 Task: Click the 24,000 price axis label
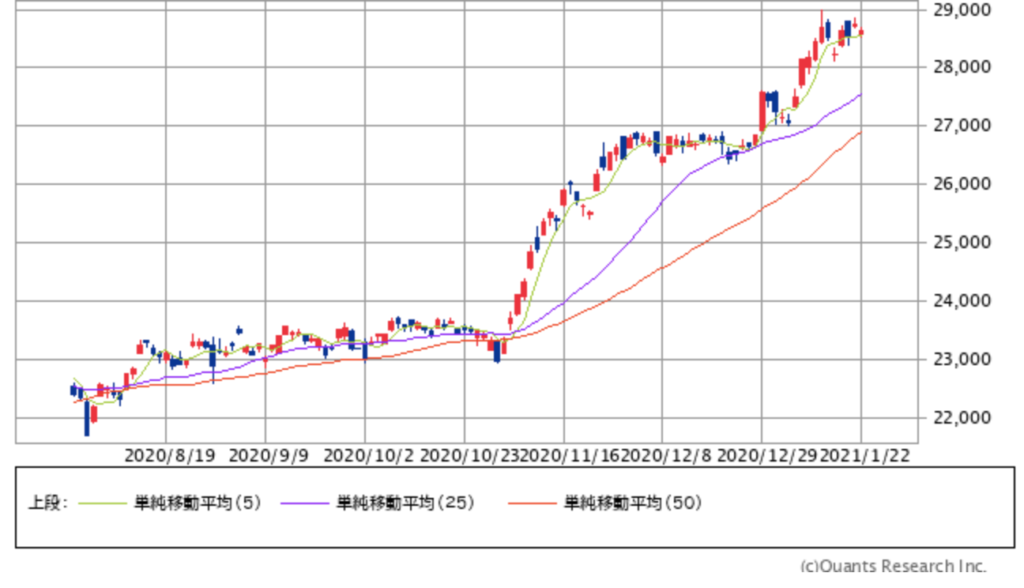click(x=962, y=301)
